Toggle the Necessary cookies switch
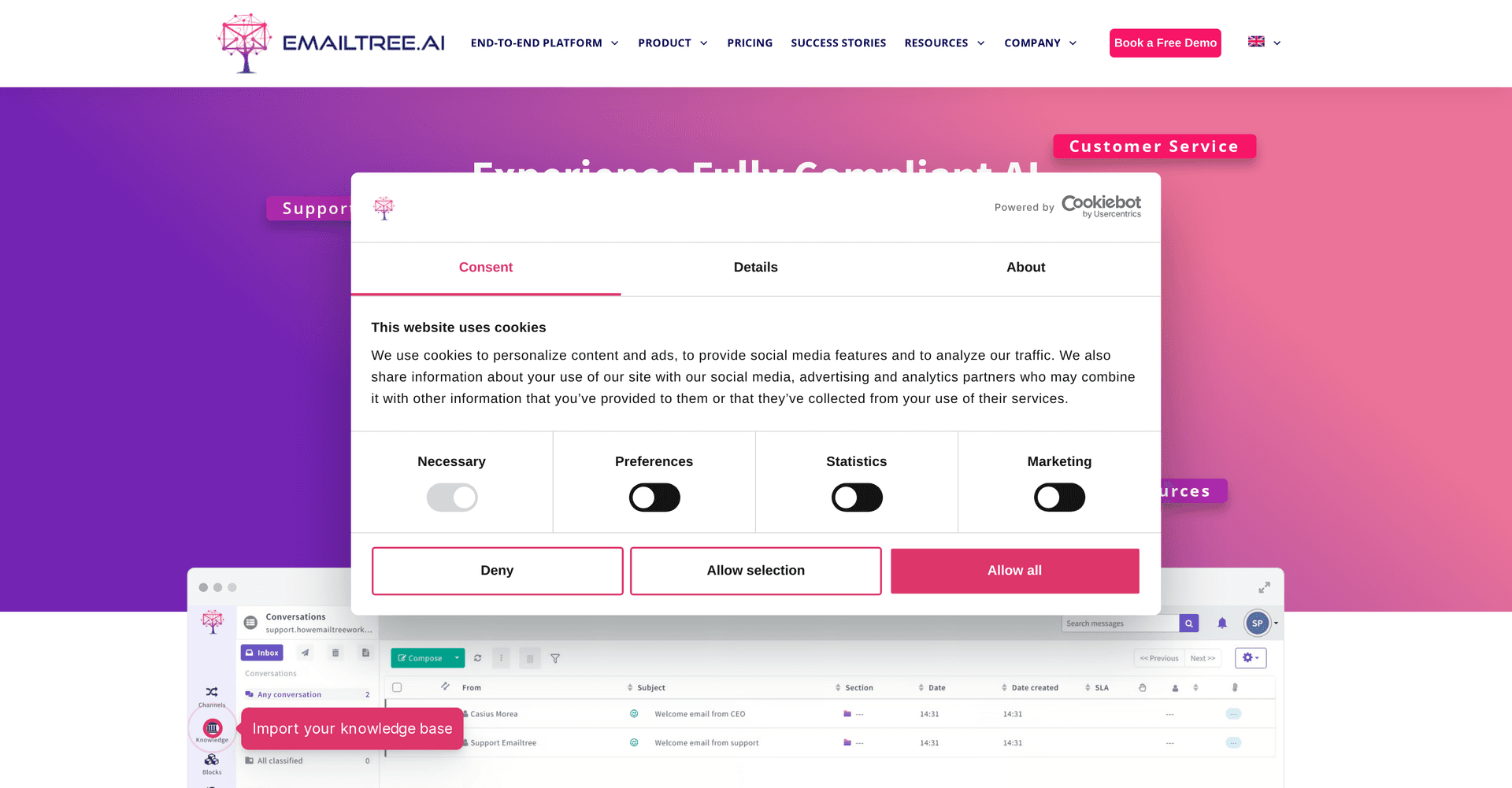The image size is (1512, 788). [x=452, y=498]
